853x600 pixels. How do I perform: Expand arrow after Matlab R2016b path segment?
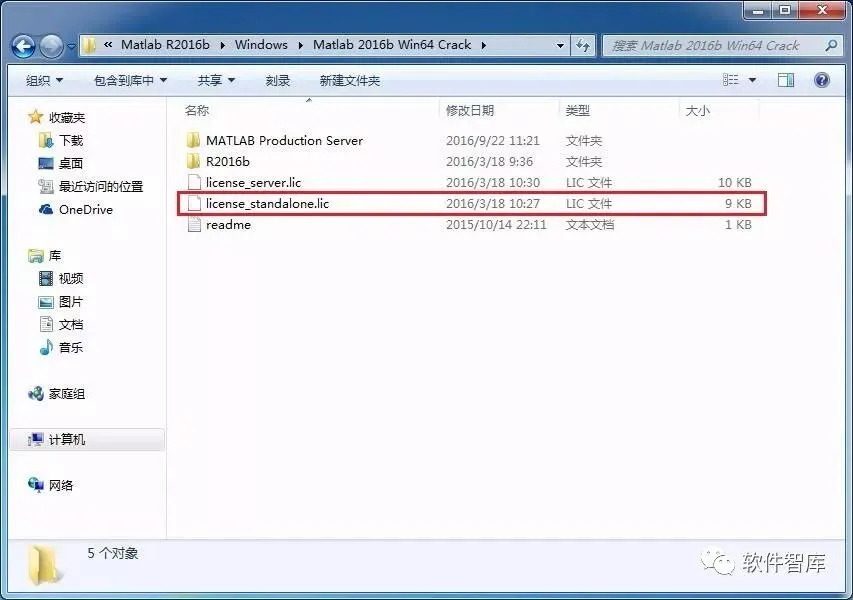222,45
